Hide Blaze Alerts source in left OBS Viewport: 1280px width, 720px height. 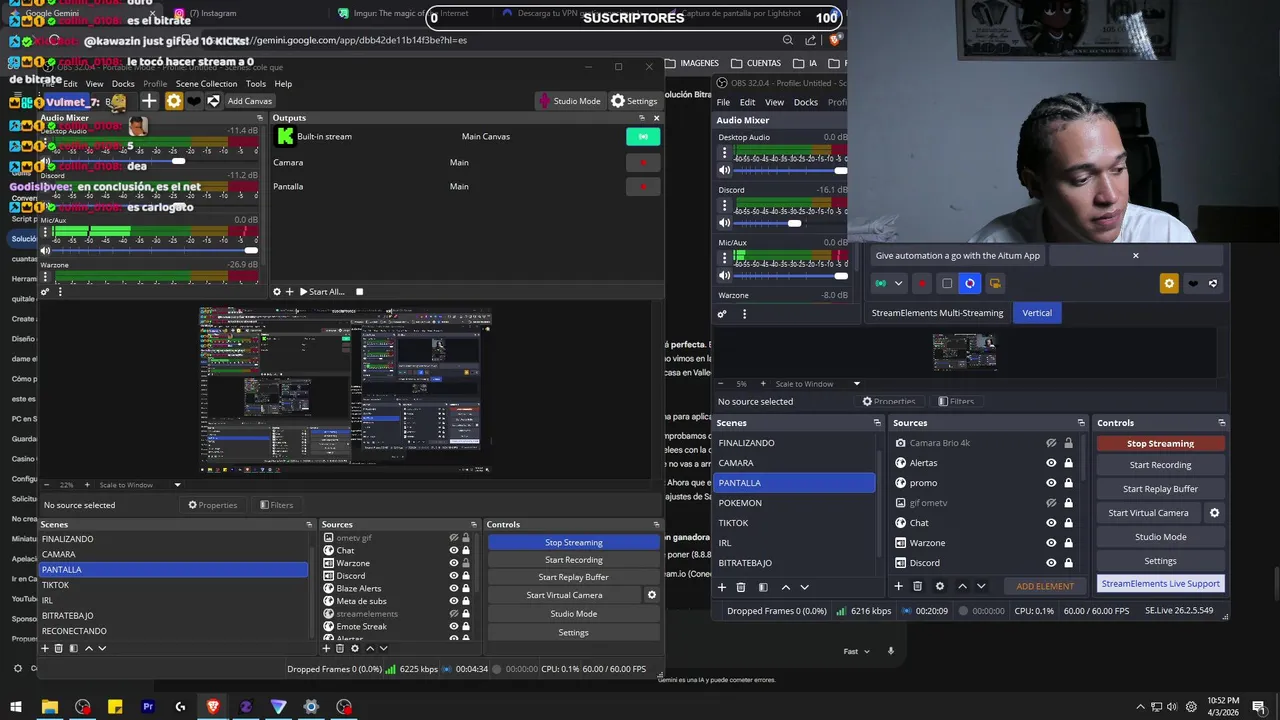(454, 588)
